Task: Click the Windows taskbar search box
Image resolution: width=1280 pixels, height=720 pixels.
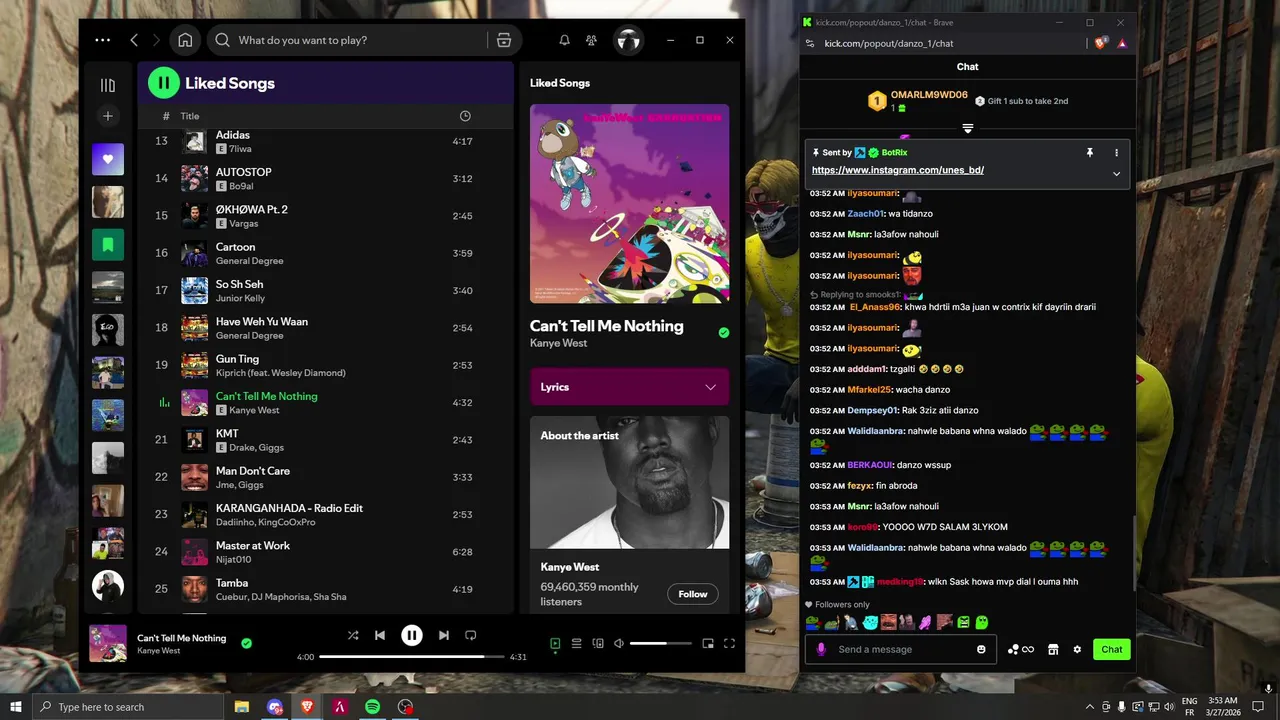Action: pos(128,707)
